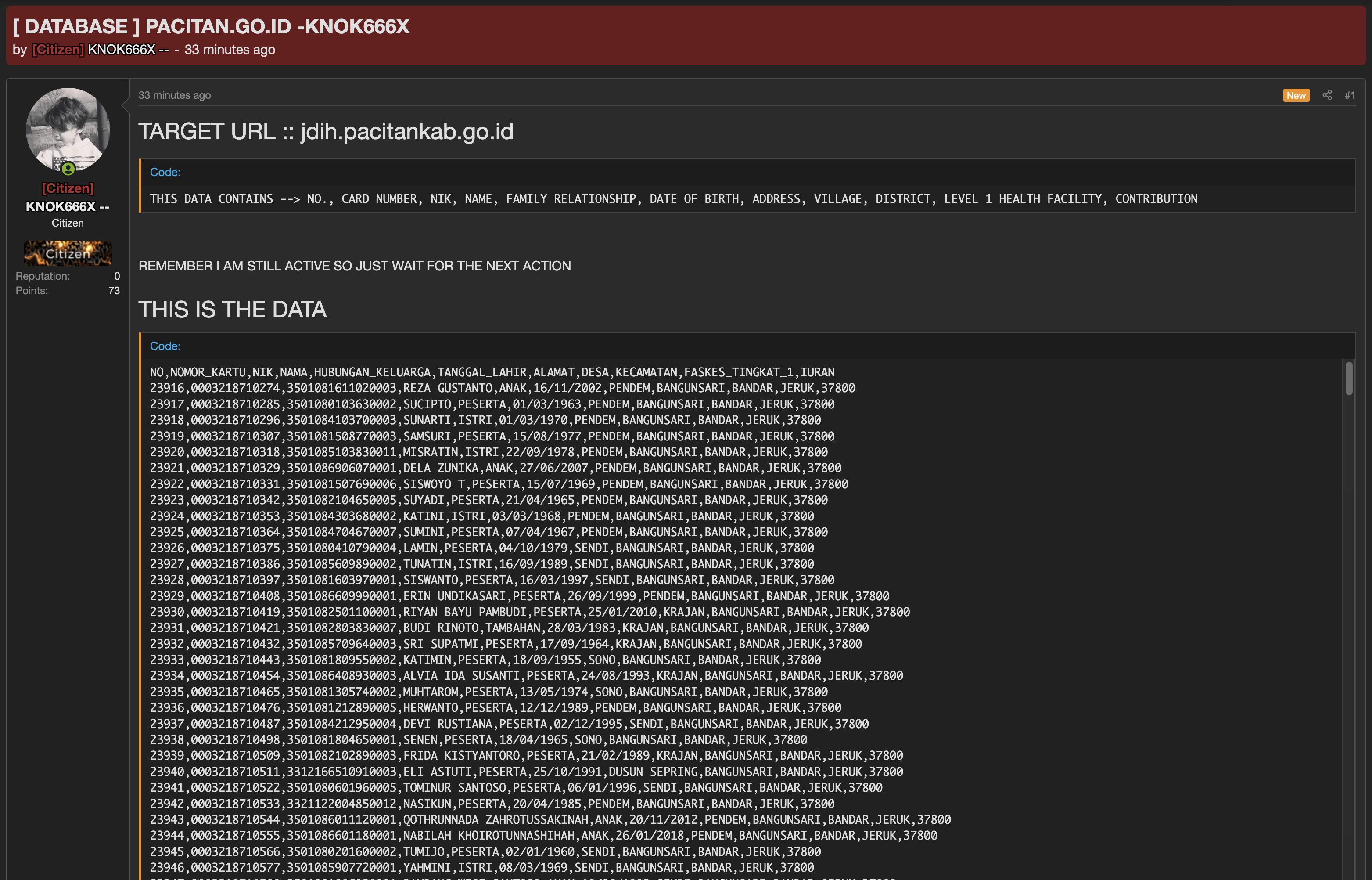The image size is (1372, 880).
Task: Click the second Code: label above data
Action: coord(165,346)
